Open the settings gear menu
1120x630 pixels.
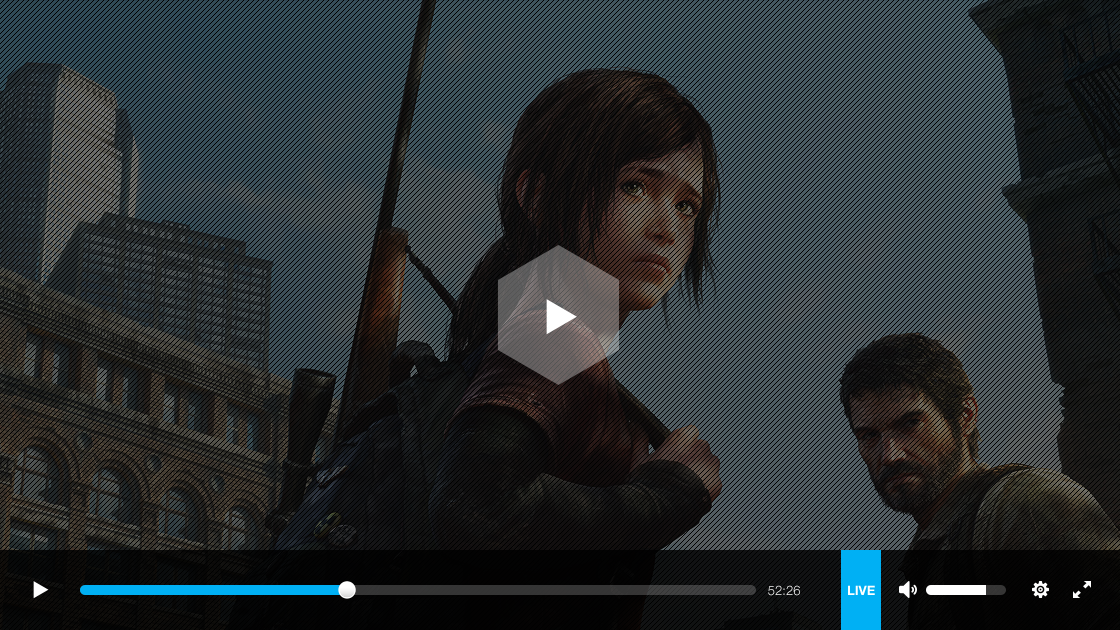[1040, 589]
